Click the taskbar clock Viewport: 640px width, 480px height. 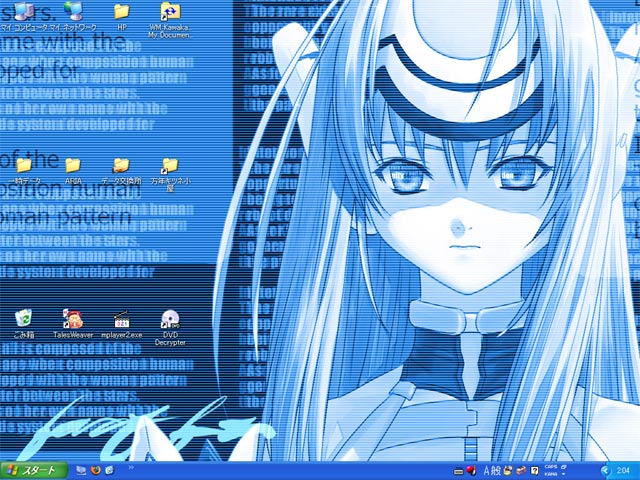(623, 471)
